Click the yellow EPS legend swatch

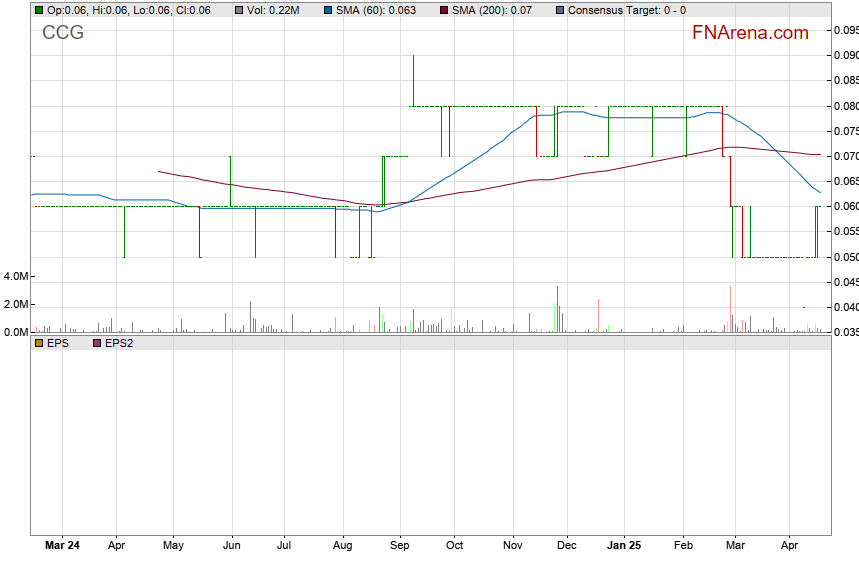[x=39, y=343]
